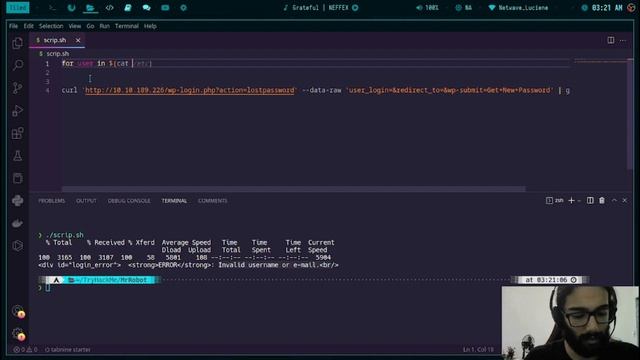The image size is (640, 360).
Task: Open the code brackets icon in top bar
Action: (109, 8)
